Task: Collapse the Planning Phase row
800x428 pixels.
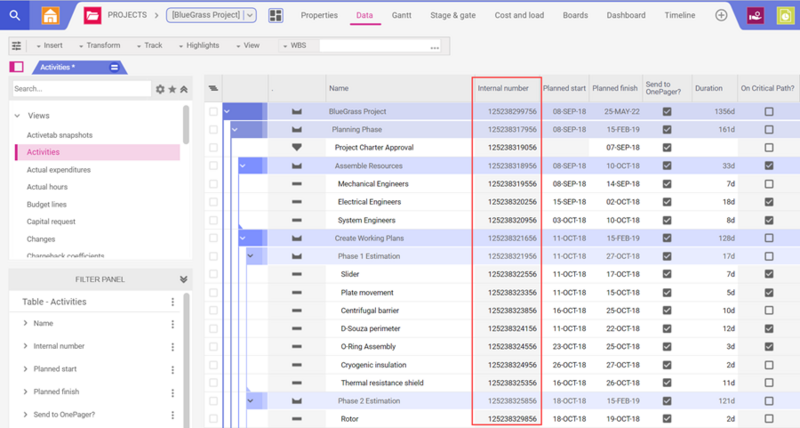Action: [235, 130]
